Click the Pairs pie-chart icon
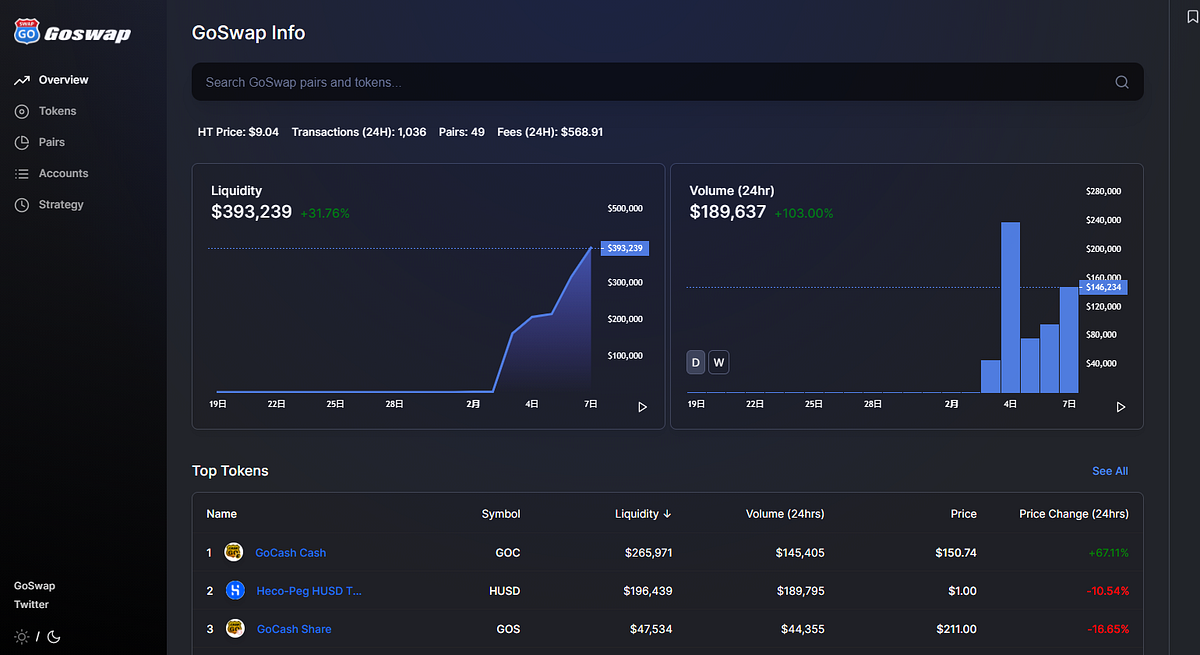Image resolution: width=1200 pixels, height=655 pixels. point(22,142)
